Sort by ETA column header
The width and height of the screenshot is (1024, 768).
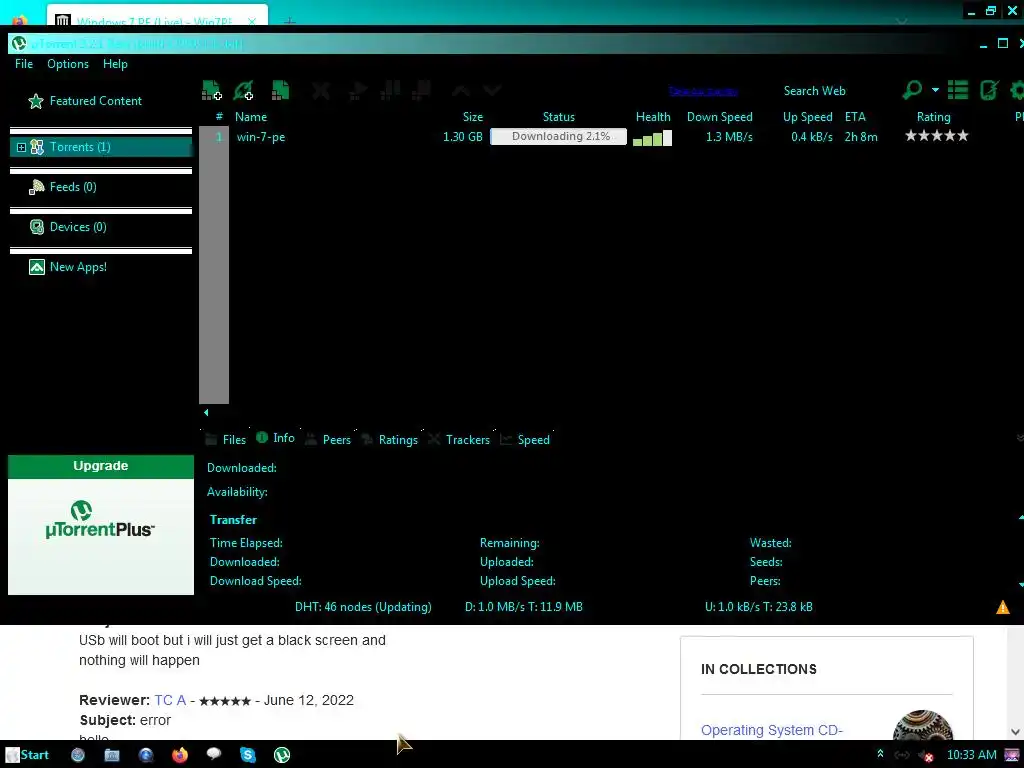pyautogui.click(x=855, y=117)
